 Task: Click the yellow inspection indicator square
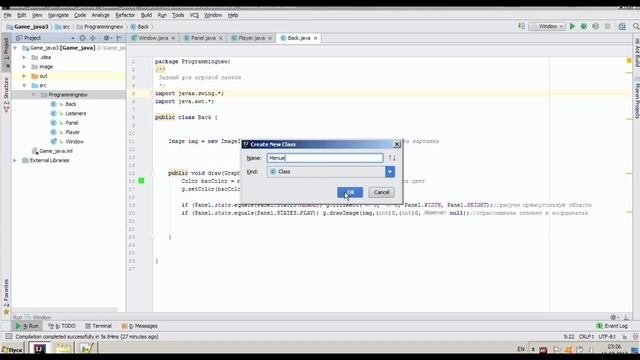pos(629,61)
